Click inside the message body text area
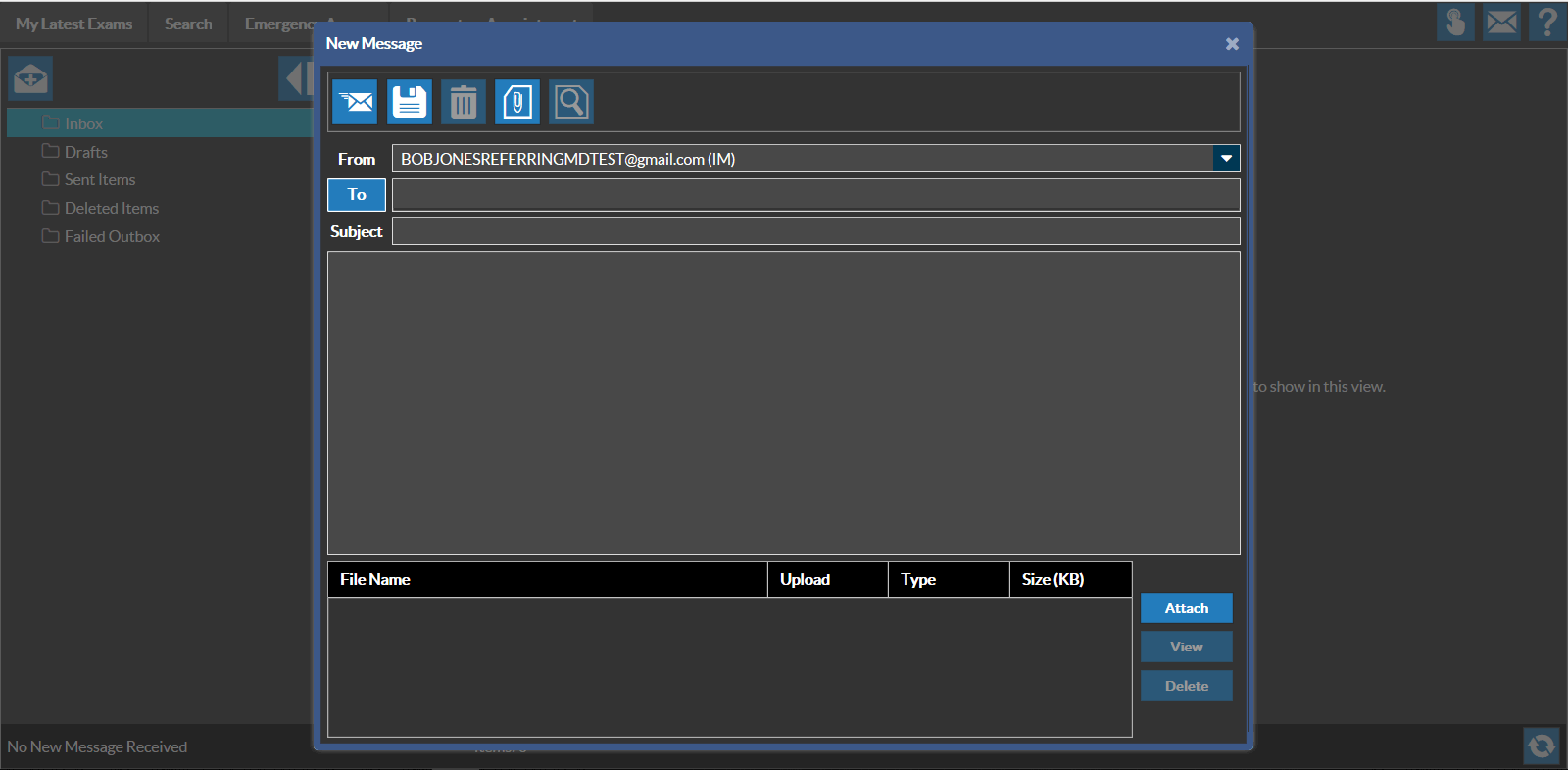This screenshot has width=1568, height=770. click(783, 403)
